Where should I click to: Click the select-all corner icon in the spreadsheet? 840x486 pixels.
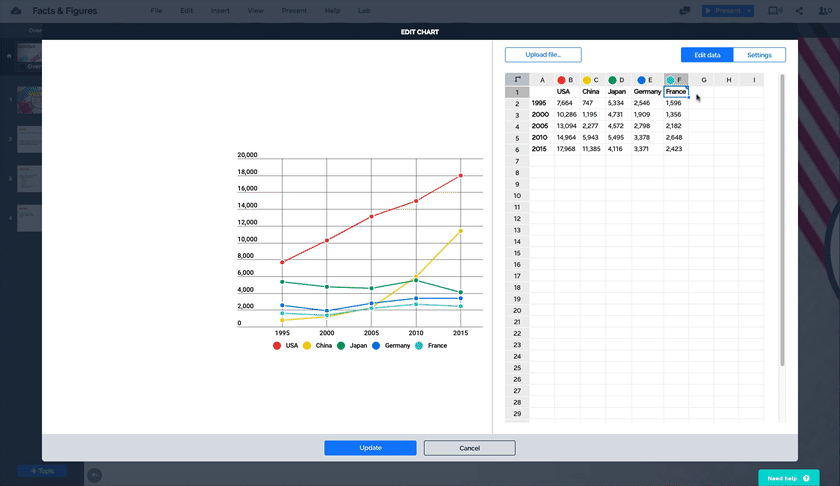coord(517,80)
